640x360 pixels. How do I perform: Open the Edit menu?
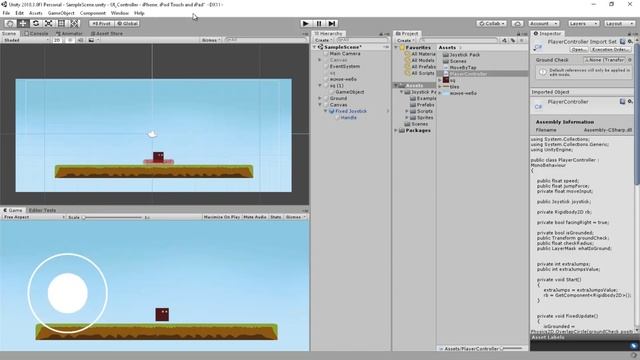pyautogui.click(x=19, y=13)
